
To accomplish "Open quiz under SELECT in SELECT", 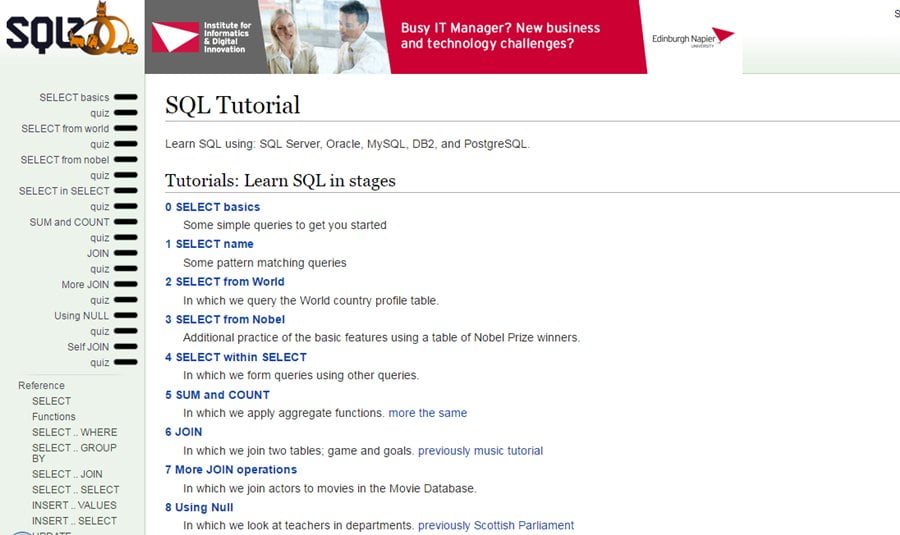I will (x=99, y=207).
